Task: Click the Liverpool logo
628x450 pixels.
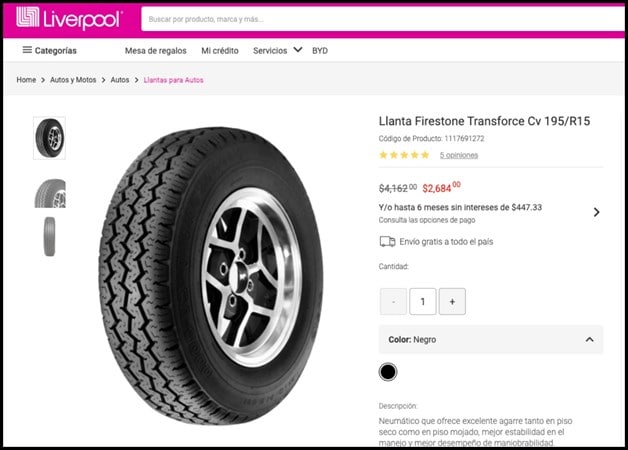Action: point(70,18)
